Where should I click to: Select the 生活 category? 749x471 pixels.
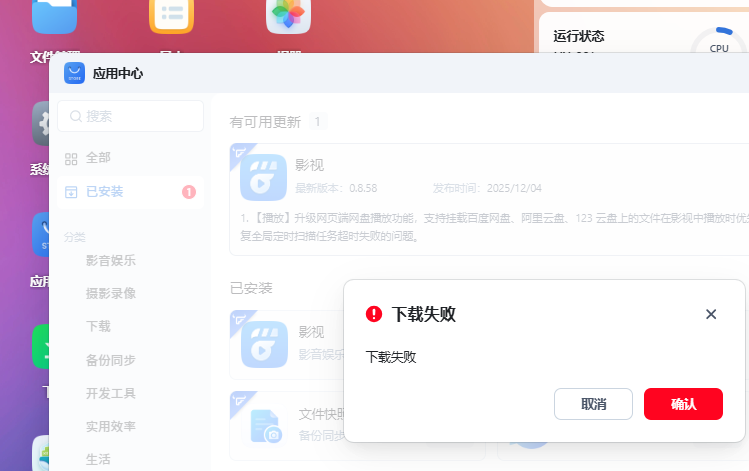(x=98, y=460)
